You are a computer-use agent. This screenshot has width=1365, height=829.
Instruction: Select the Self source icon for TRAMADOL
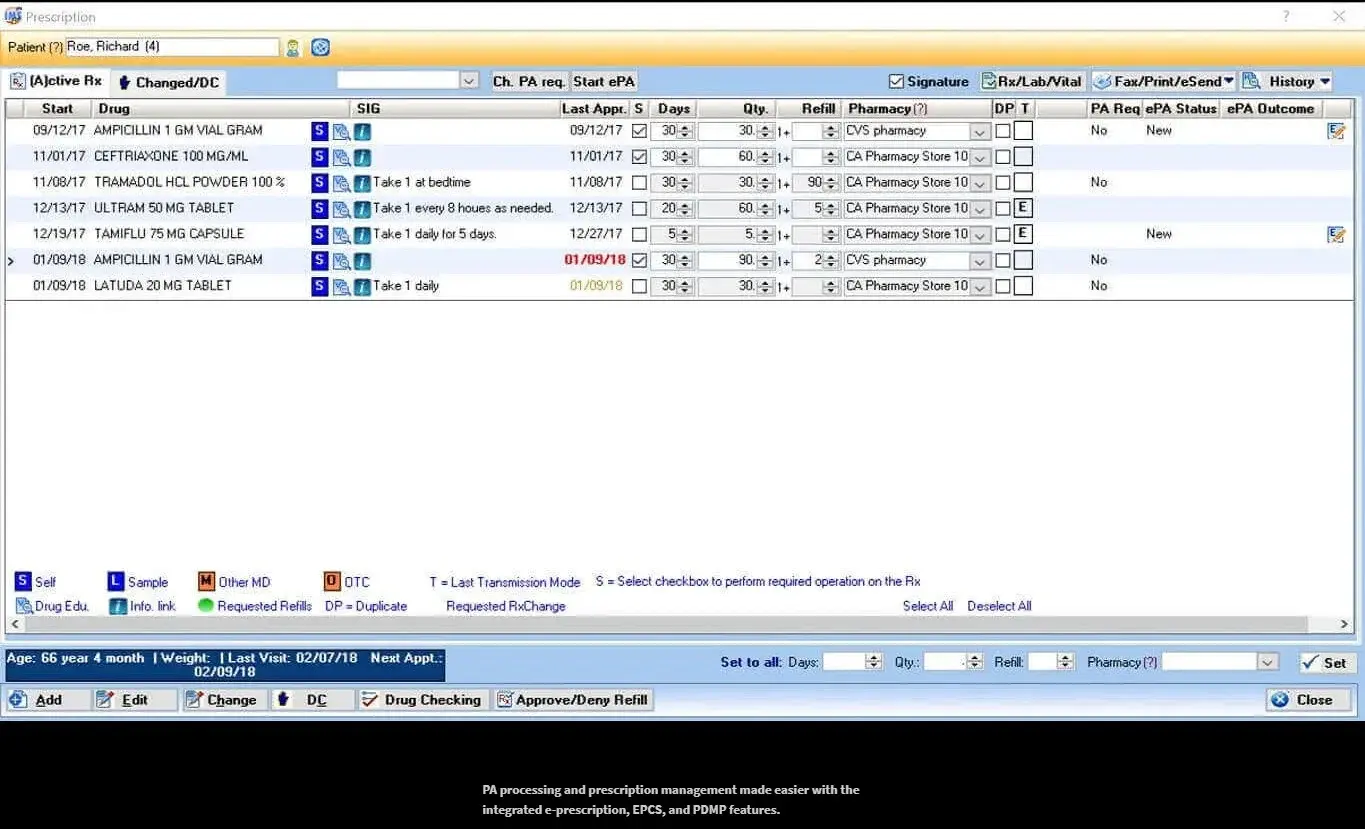[x=320, y=182]
